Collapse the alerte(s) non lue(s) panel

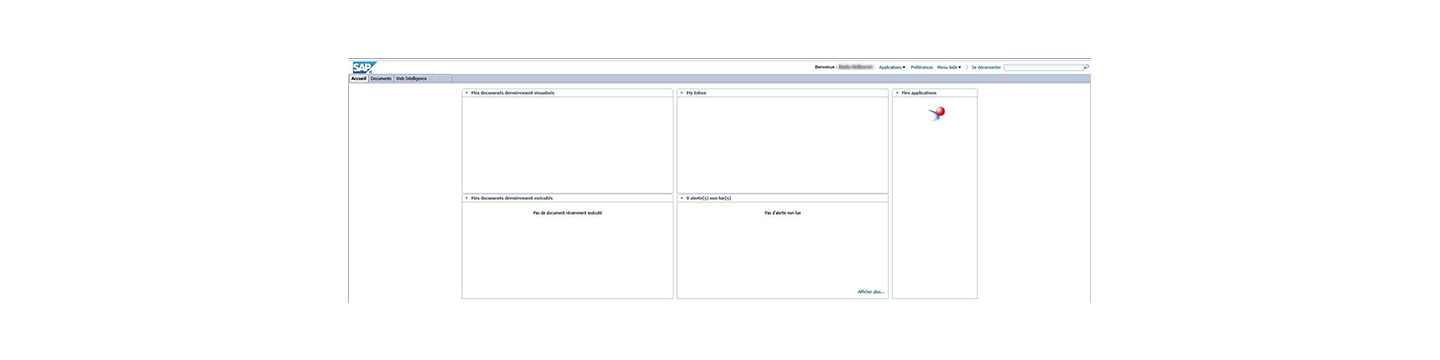[681, 198]
